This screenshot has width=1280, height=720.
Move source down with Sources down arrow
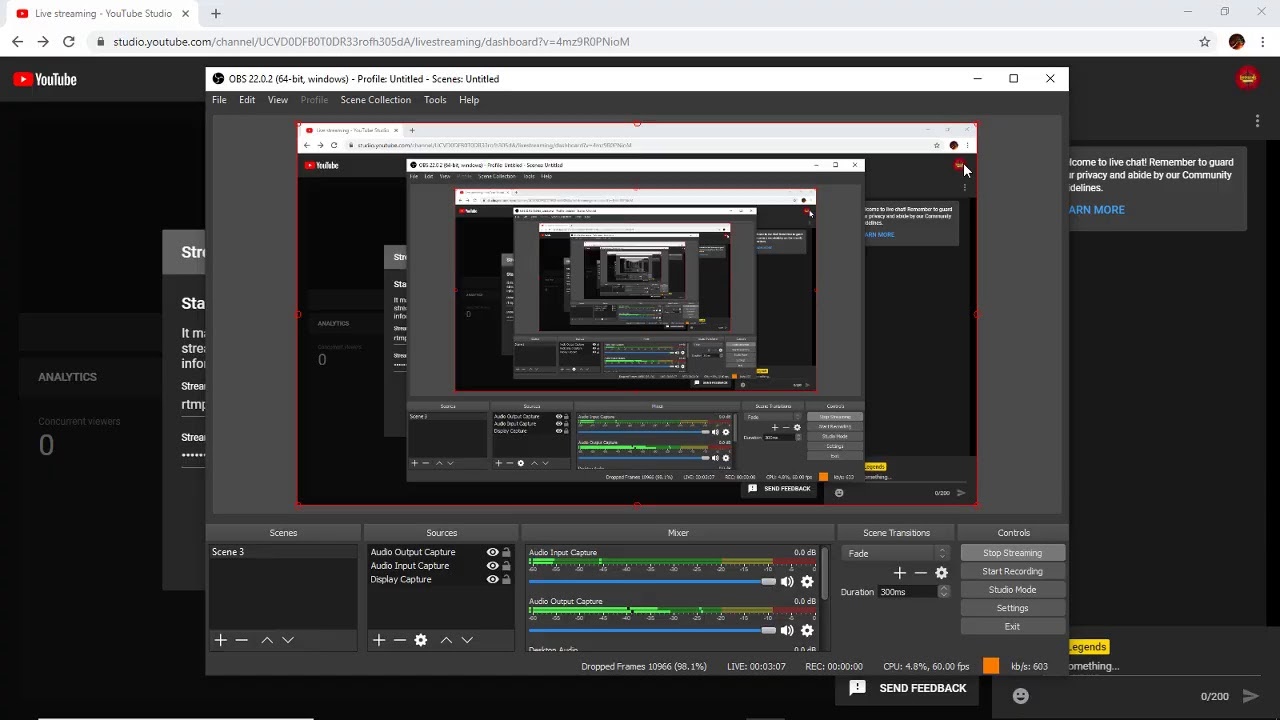click(x=467, y=640)
